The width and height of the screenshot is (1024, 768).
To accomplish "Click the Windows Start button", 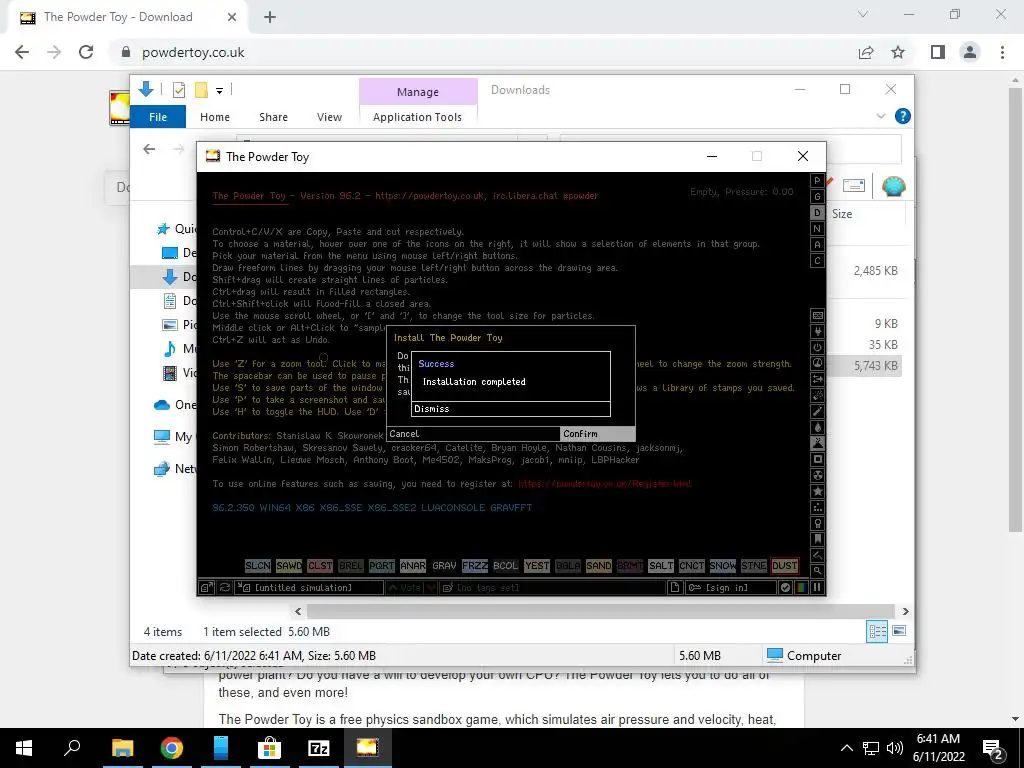I will click(24, 748).
